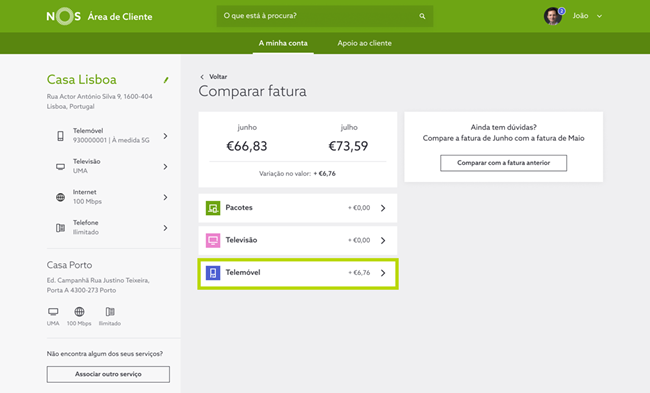The width and height of the screenshot is (650, 393).
Task: Open João's profile avatar
Action: [x=553, y=16]
